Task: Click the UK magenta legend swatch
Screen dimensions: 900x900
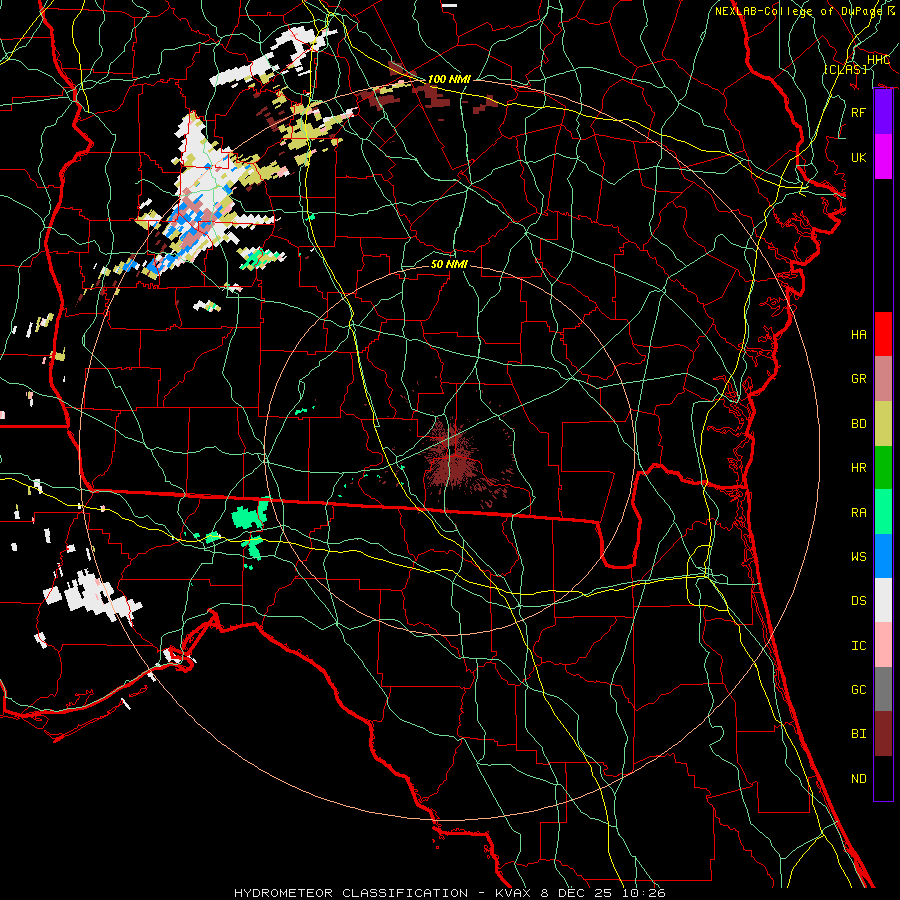Action: pos(883,157)
